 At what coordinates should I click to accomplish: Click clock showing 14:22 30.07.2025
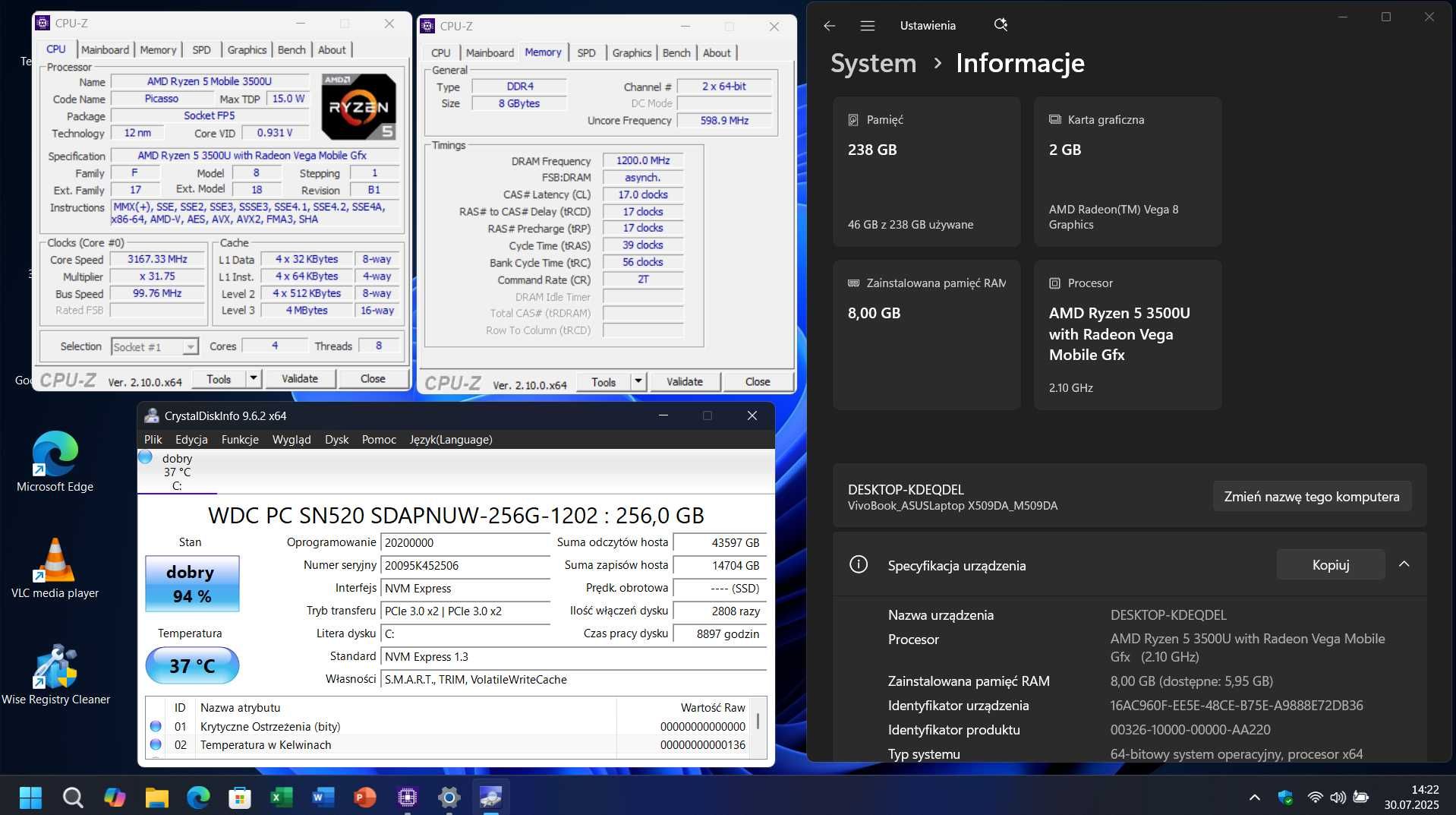pyautogui.click(x=1410, y=797)
